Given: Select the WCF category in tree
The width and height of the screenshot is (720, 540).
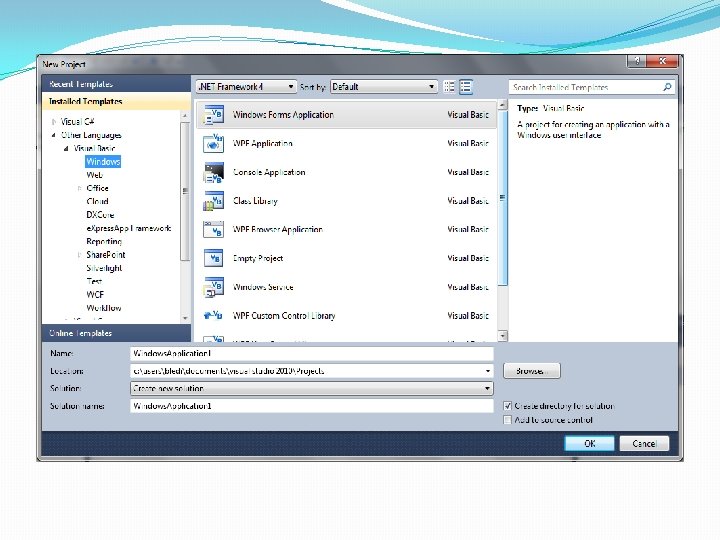Looking at the screenshot, I should [95, 295].
